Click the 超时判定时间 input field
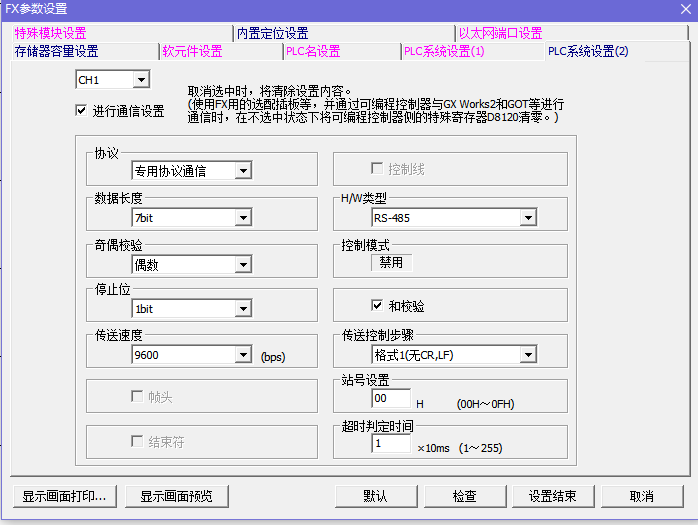This screenshot has width=698, height=525. 390,443
